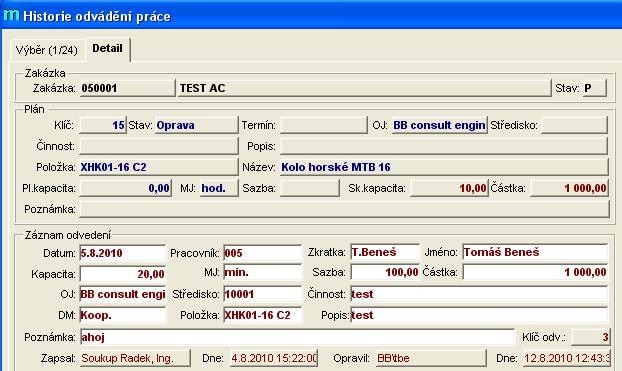622x371 pixels.
Task: Click the empty Popis field in Plán
Action: click(x=443, y=146)
